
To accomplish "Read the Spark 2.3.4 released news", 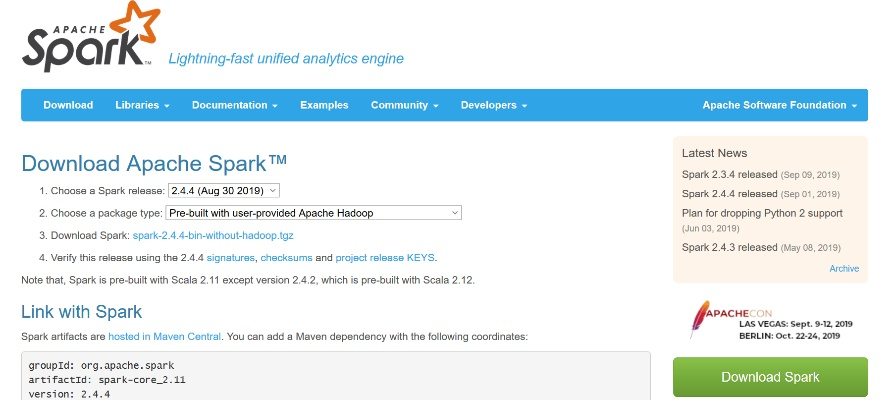I will click(729, 174).
